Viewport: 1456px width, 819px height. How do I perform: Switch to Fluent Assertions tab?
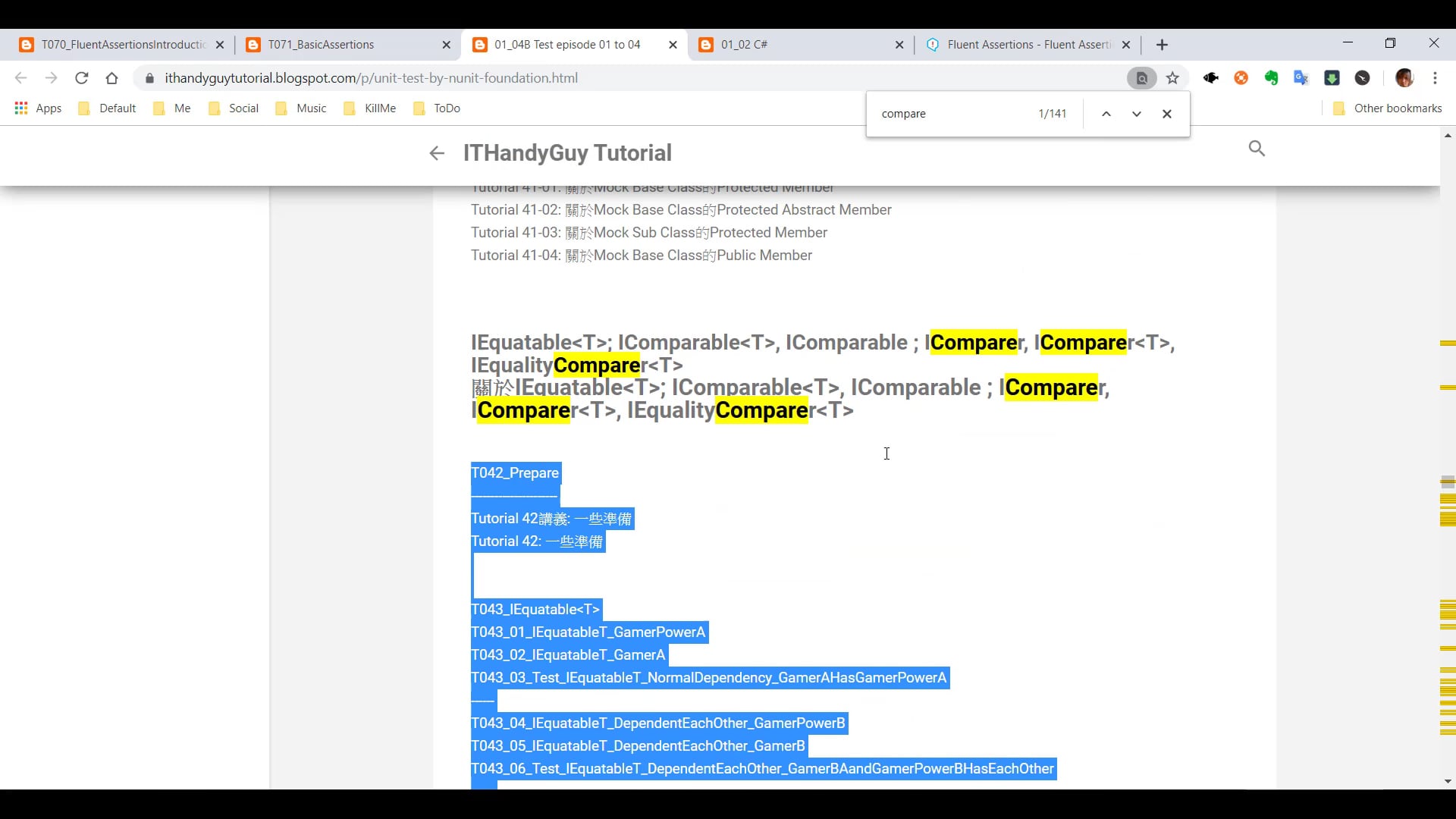pos(1028,45)
